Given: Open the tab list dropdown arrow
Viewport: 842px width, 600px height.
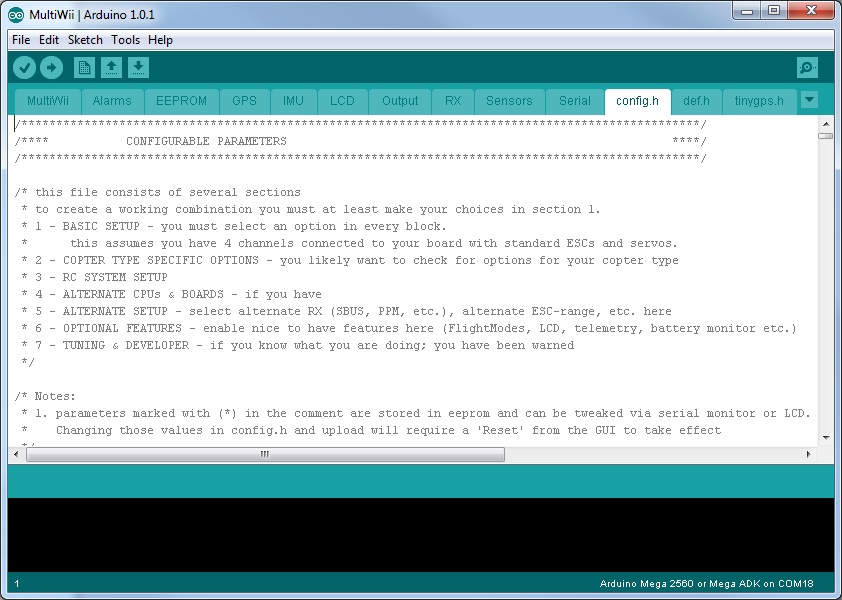Looking at the screenshot, I should coord(809,100).
